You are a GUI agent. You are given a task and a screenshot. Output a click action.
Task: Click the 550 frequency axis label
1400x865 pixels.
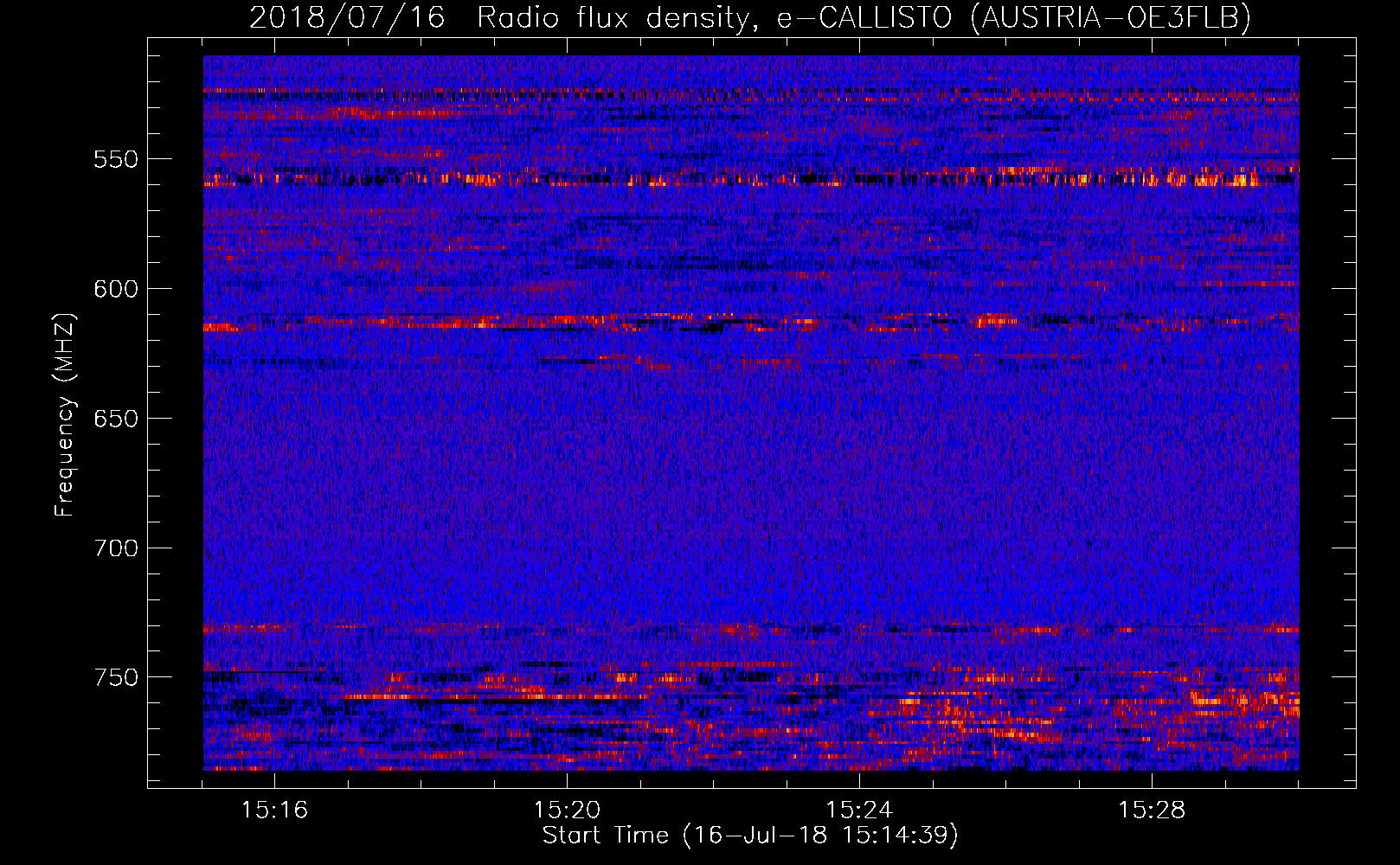[x=116, y=159]
